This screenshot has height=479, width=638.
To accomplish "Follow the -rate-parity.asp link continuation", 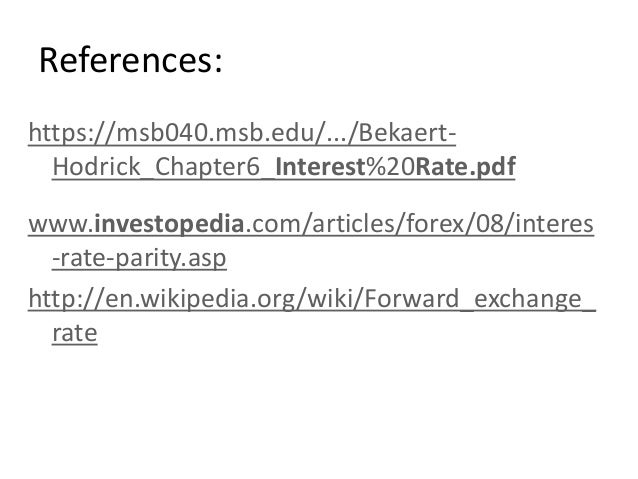I will tap(139, 258).
